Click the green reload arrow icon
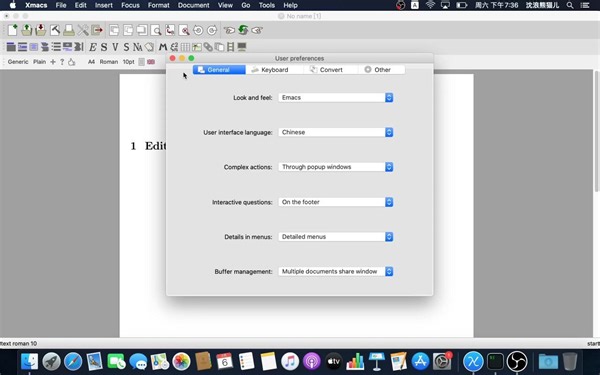Screen dimensions: 600x375 (243, 30)
